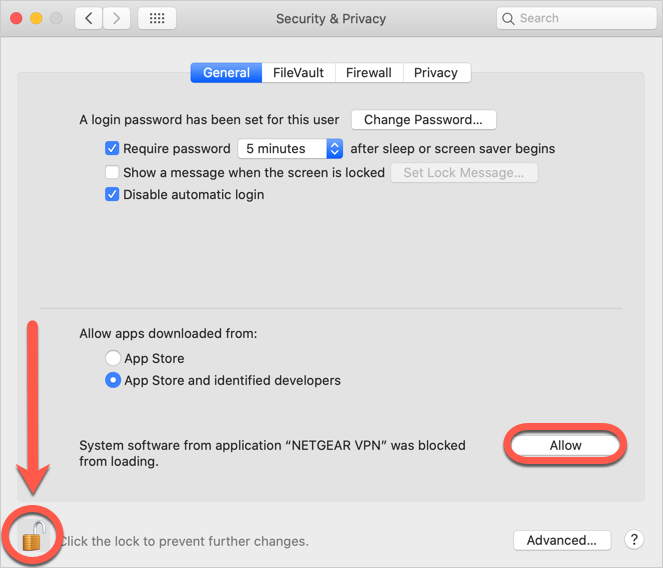663x568 pixels.
Task: Allow the blocked NETGEAR VPN software
Action: (x=565, y=445)
